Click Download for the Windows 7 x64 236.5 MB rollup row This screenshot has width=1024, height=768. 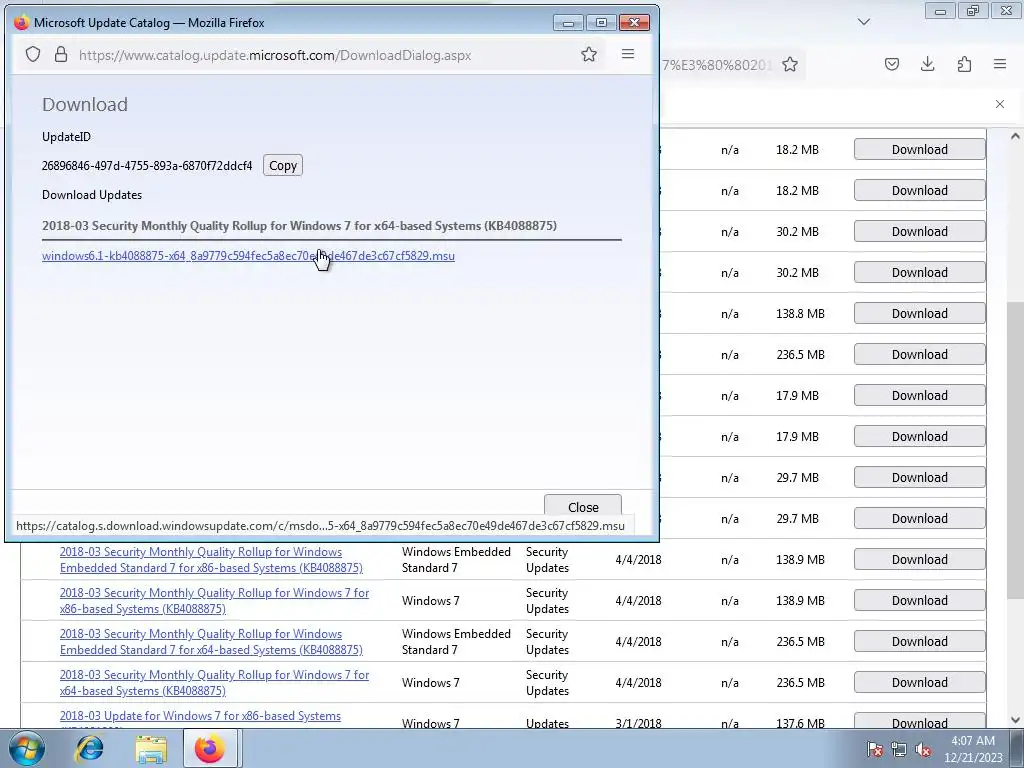920,682
